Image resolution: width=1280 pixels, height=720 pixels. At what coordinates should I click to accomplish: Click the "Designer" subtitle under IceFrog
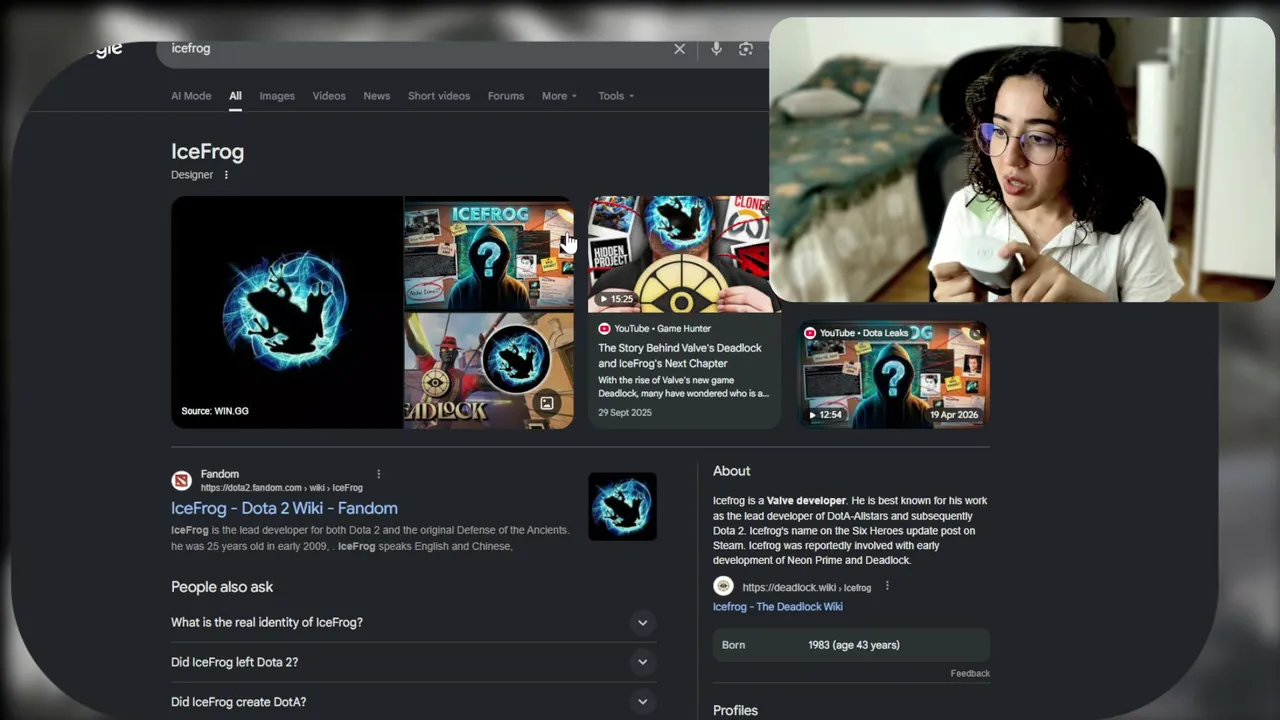[192, 175]
